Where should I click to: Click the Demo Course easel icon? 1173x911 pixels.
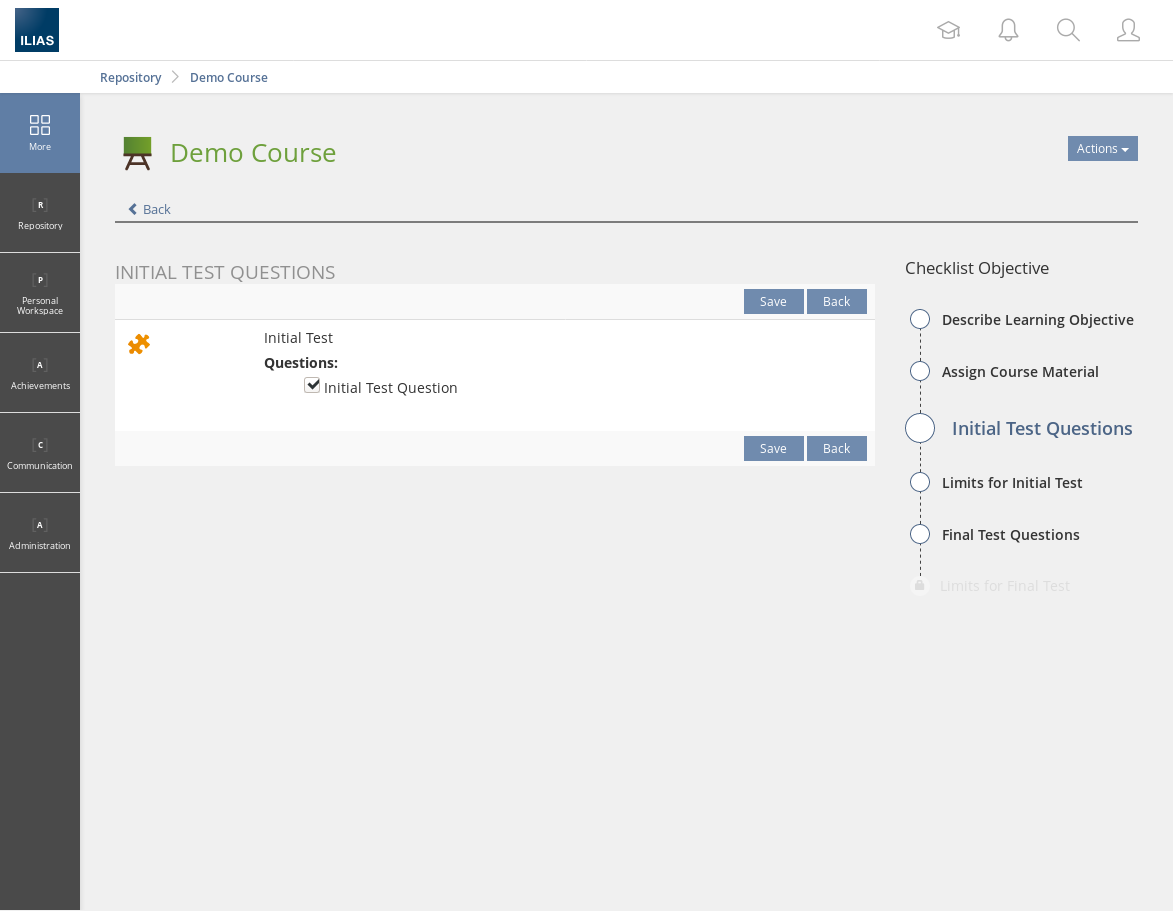138,153
